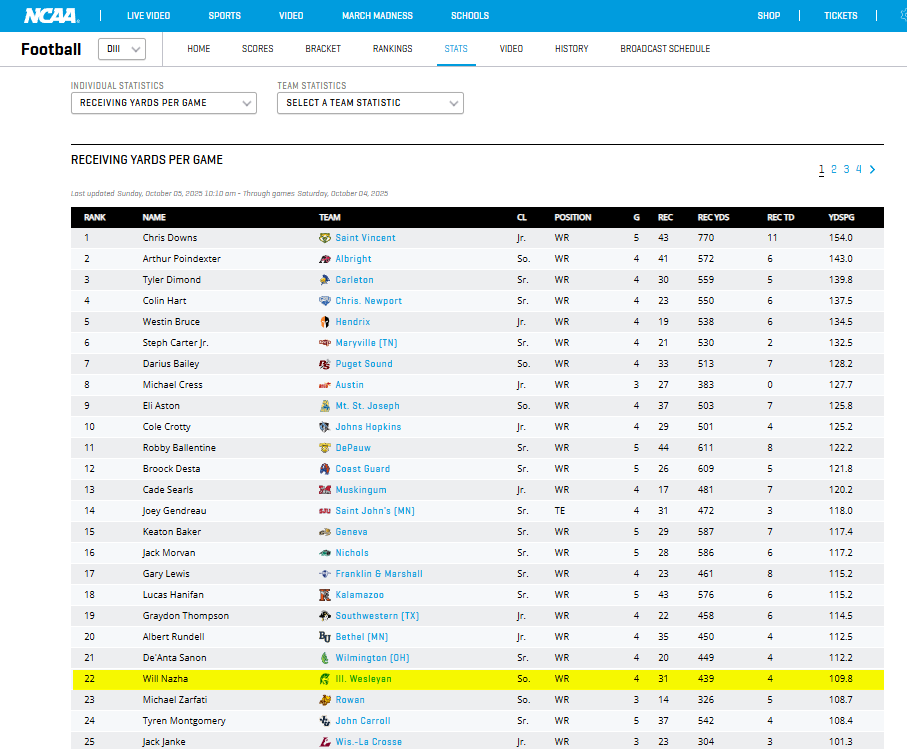The image size is (907, 749).
Task: Click the Bethel (MN) logo icon
Action: [325, 637]
